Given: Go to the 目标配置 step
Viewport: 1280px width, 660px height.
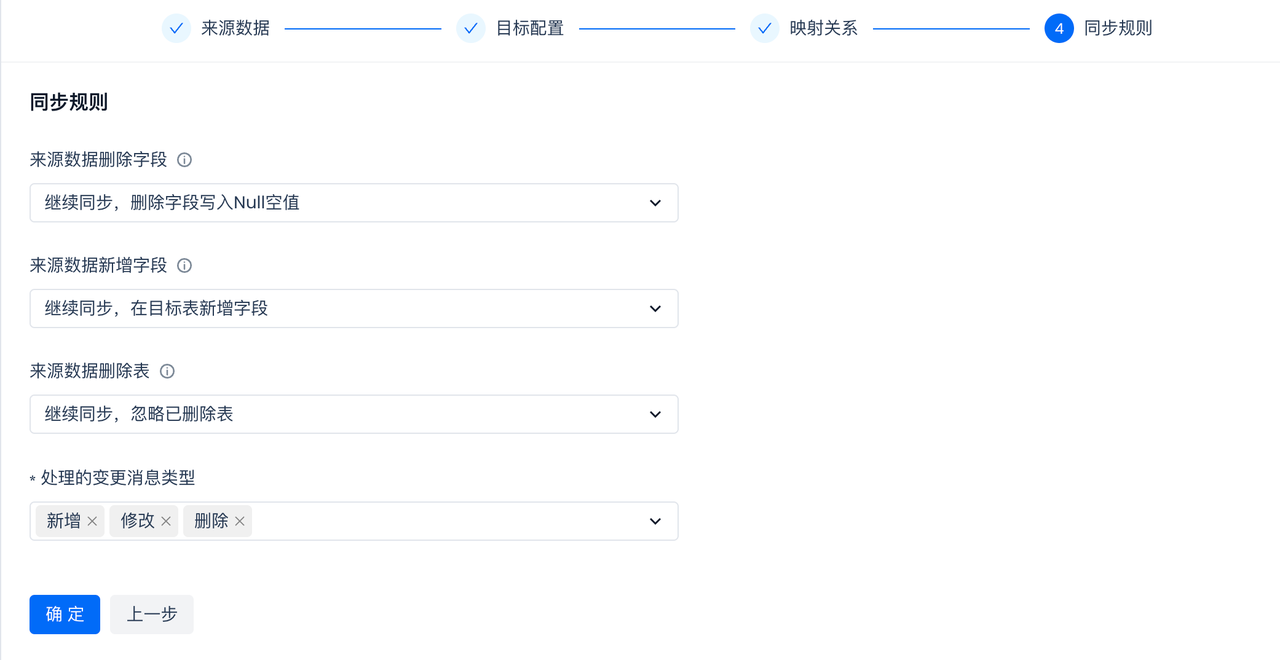Looking at the screenshot, I should 530,28.
